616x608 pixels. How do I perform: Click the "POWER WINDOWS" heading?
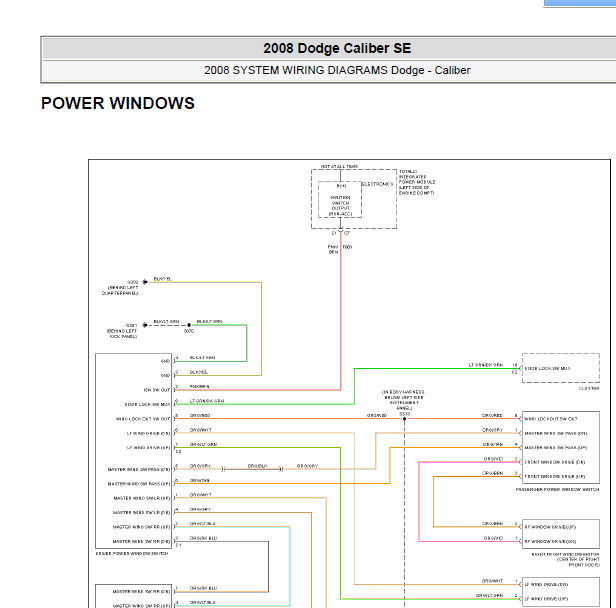pos(118,103)
